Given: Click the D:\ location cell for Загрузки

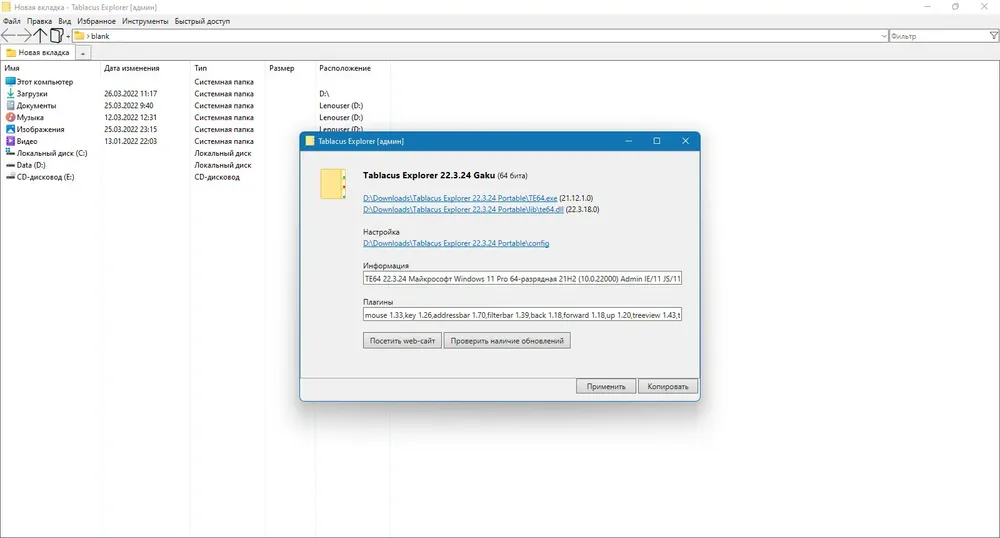Looking at the screenshot, I should click(324, 94).
